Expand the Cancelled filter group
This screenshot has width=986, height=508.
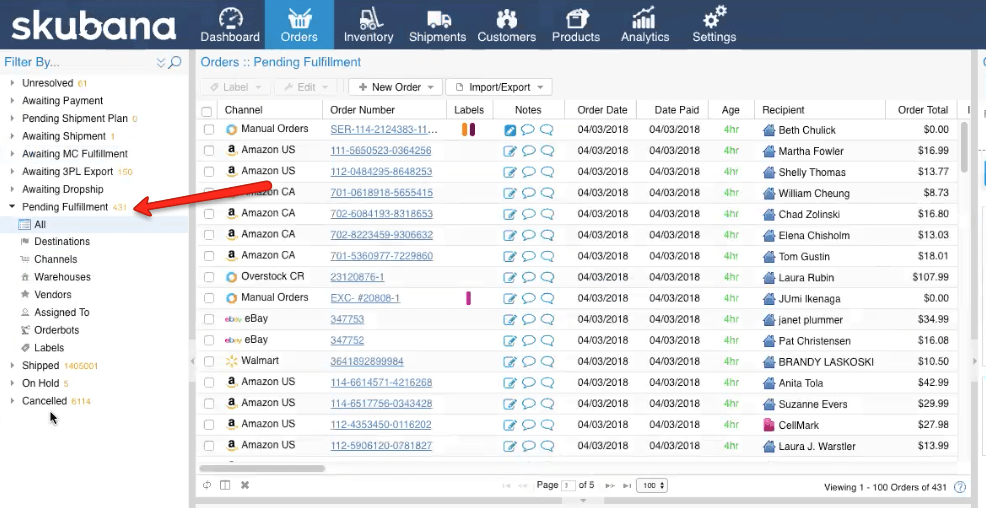(12, 400)
